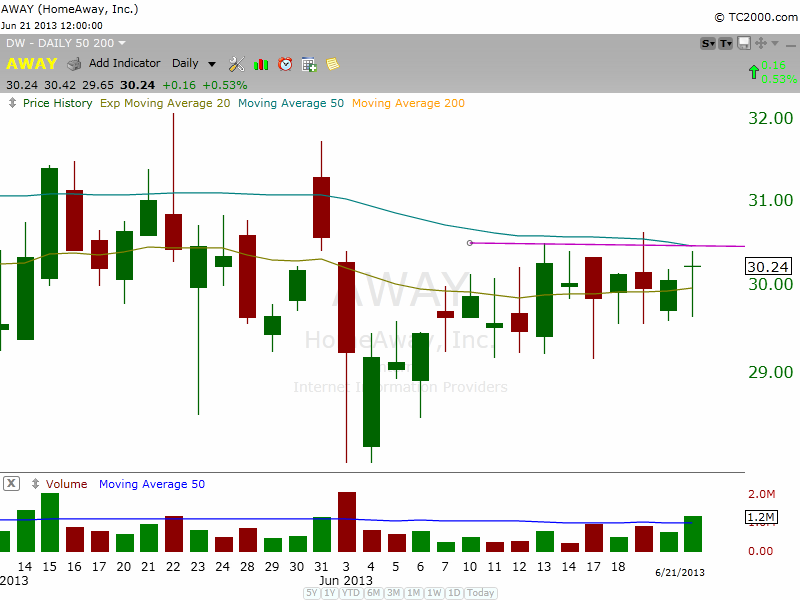The image size is (800, 600).
Task: Click the +0.53% change value in header
Action: pos(225,85)
